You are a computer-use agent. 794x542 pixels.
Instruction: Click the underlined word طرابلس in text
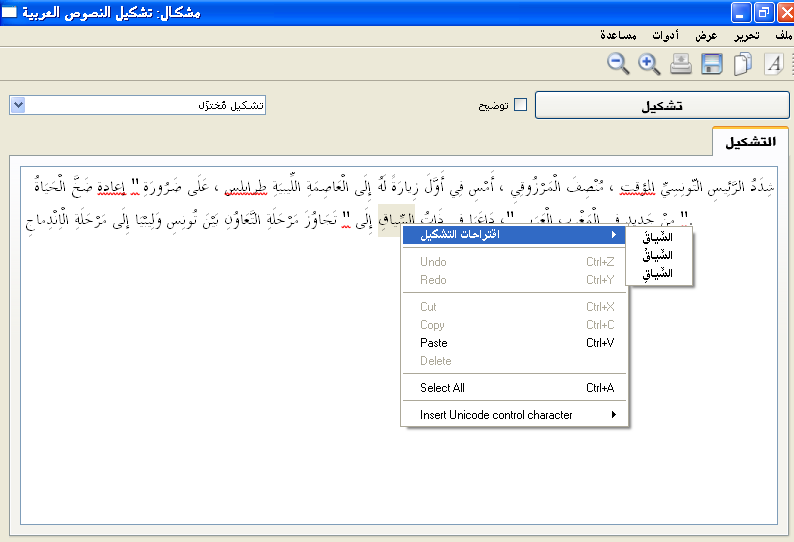point(246,188)
